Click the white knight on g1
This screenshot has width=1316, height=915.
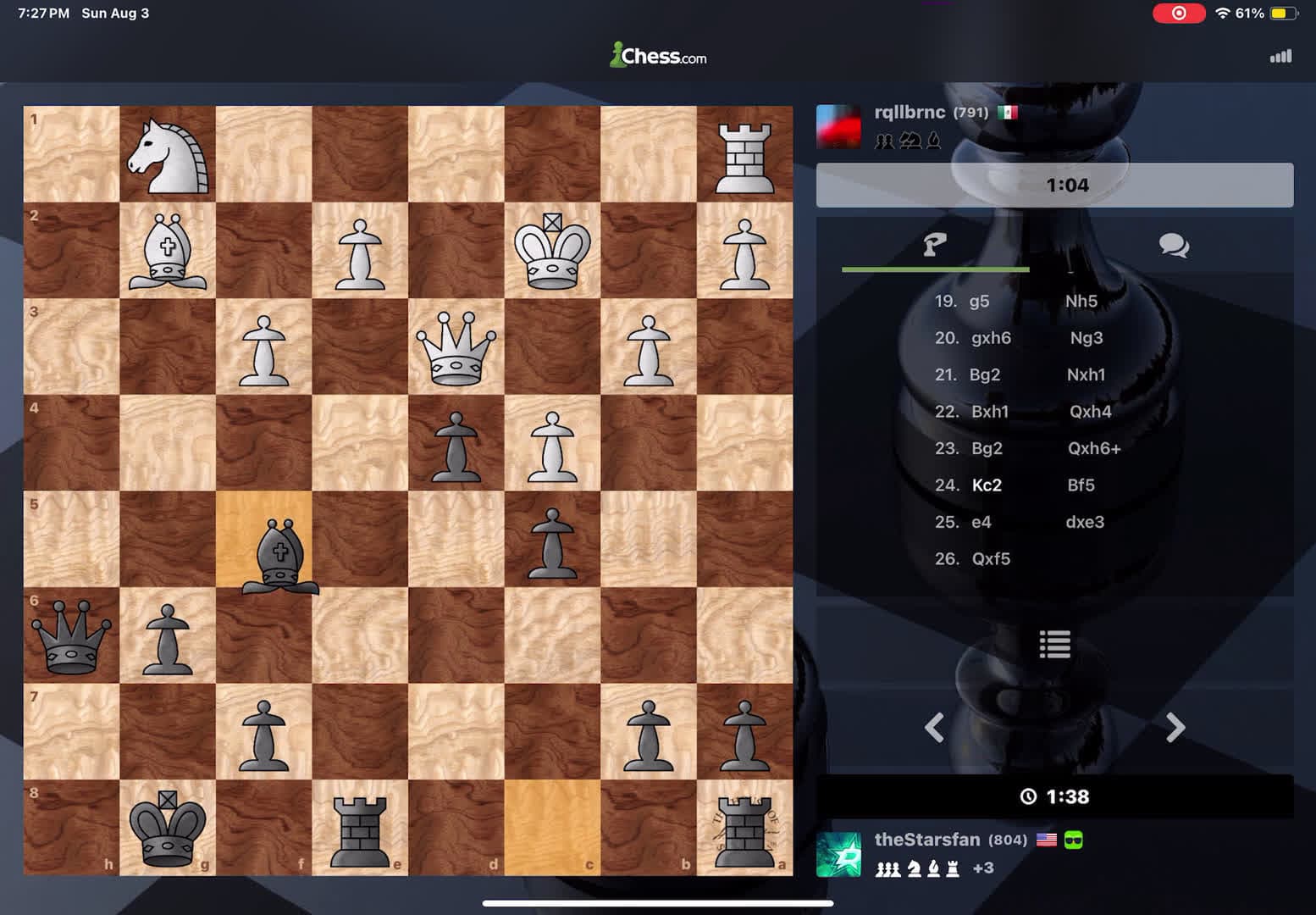pyautogui.click(x=168, y=154)
